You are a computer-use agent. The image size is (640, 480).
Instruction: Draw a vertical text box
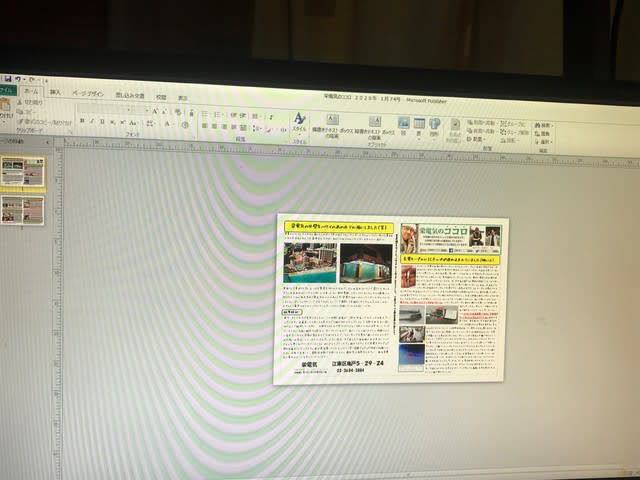pyautogui.click(x=375, y=128)
